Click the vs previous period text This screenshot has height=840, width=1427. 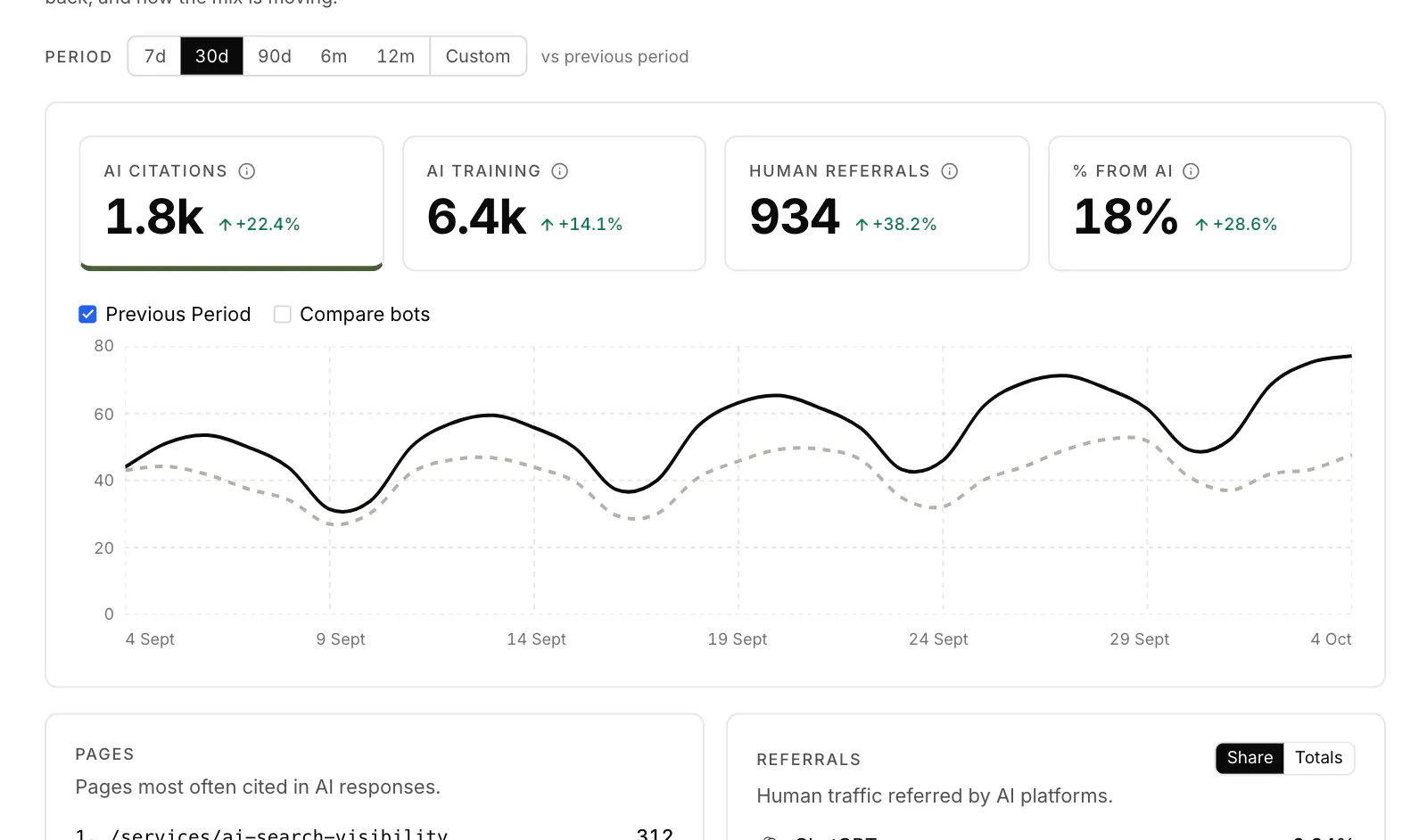[615, 57]
